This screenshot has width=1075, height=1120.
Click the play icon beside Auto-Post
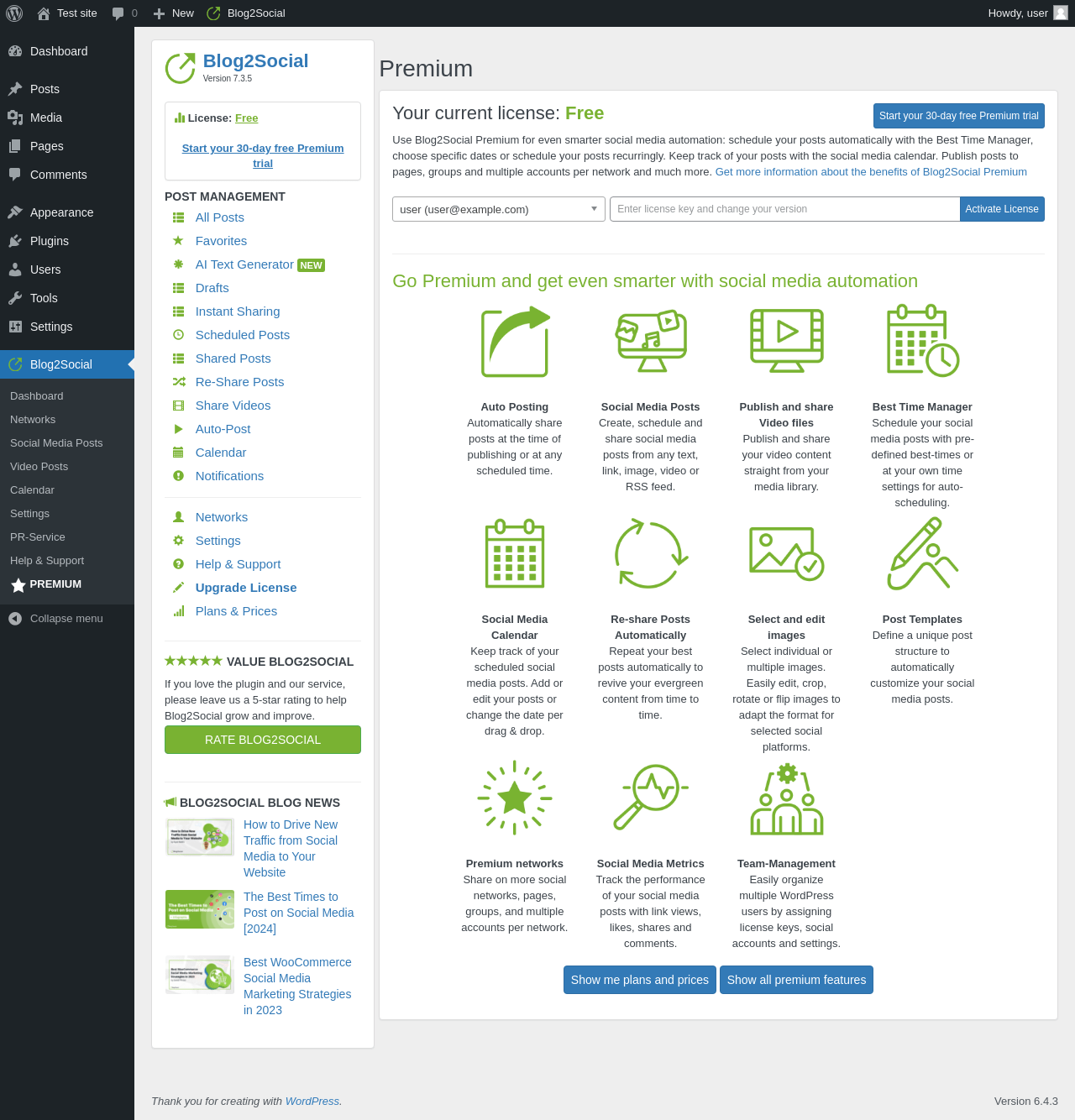tap(178, 429)
